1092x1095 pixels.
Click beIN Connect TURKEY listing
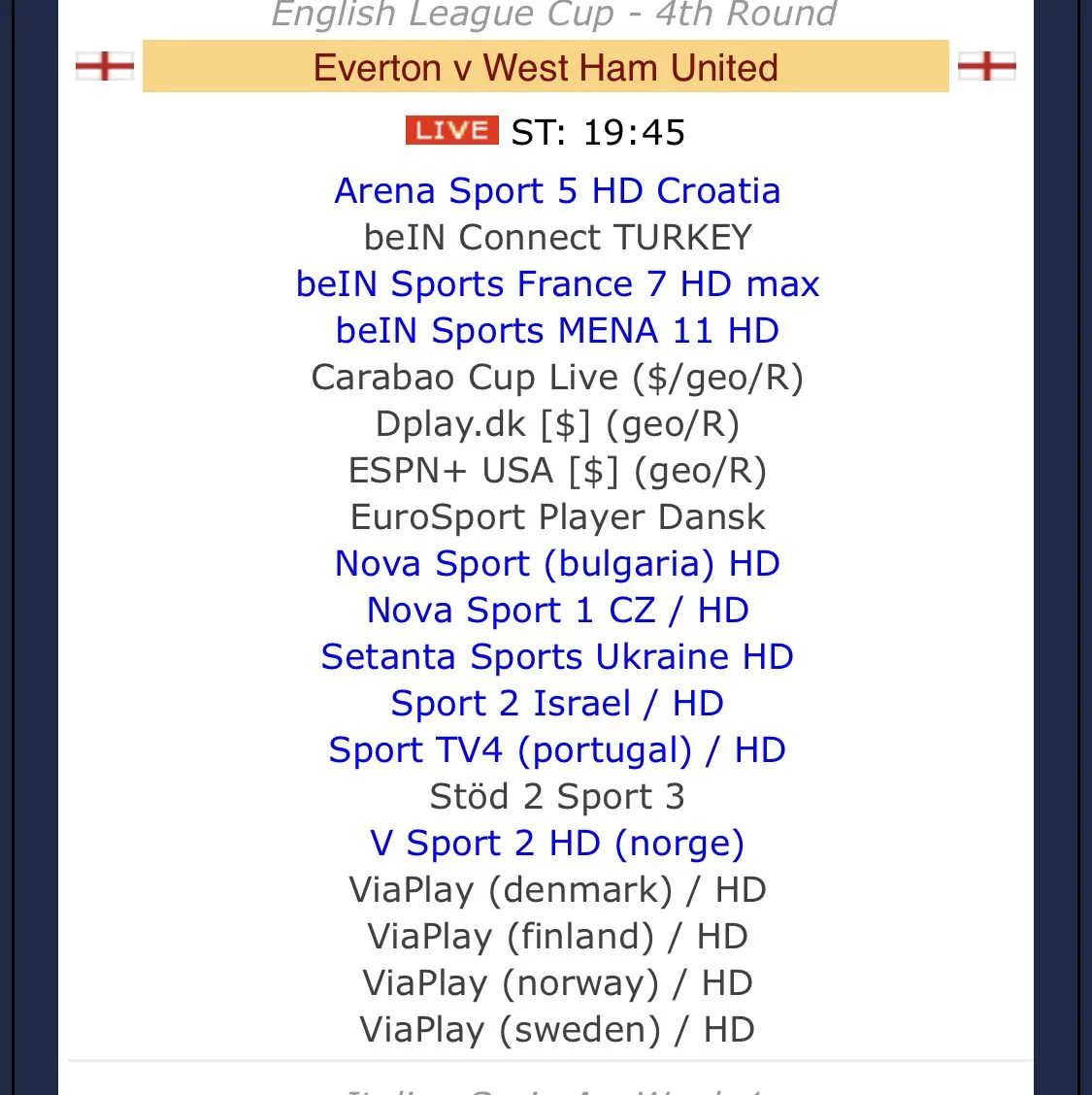[x=557, y=238]
